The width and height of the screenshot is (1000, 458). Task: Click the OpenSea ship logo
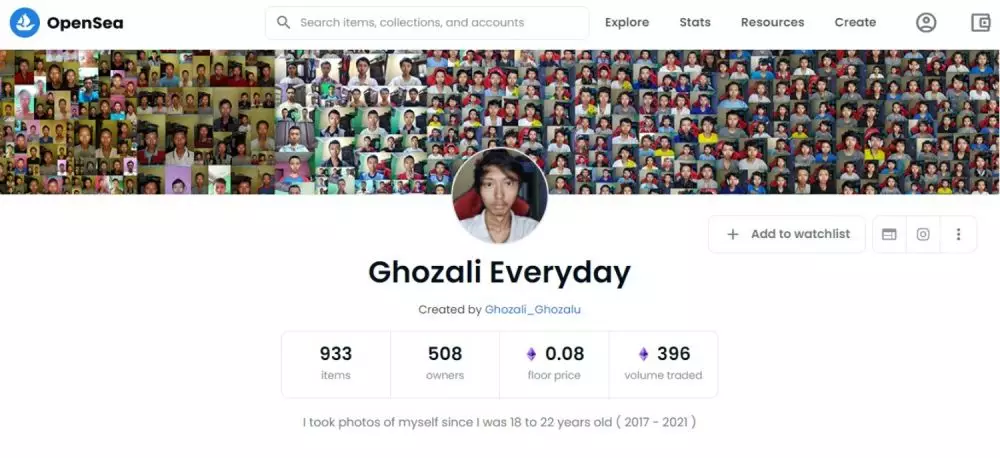(x=24, y=23)
